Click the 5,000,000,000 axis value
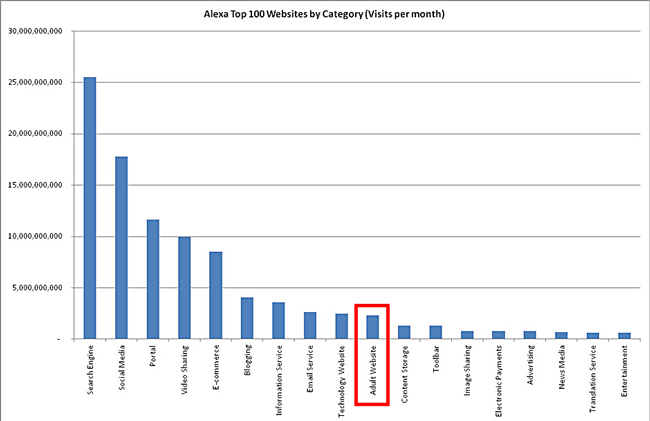650x421 pixels. (37, 288)
